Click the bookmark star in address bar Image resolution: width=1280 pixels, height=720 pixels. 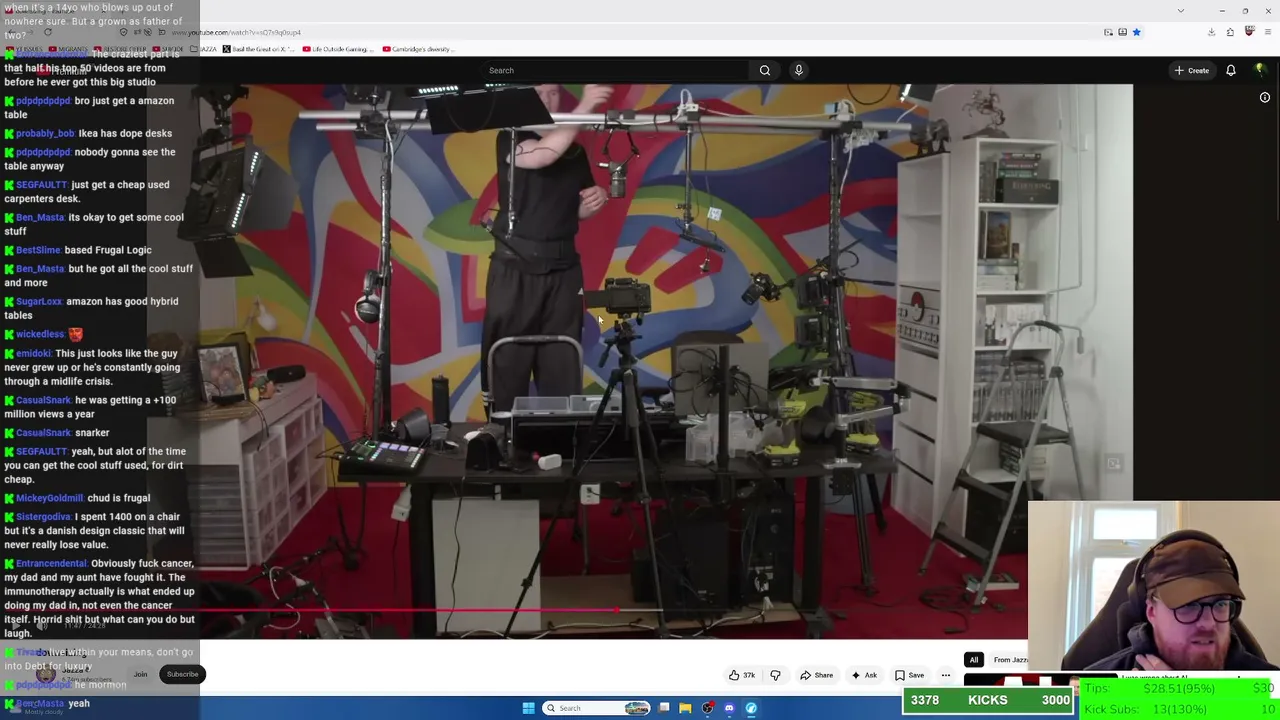(1136, 32)
